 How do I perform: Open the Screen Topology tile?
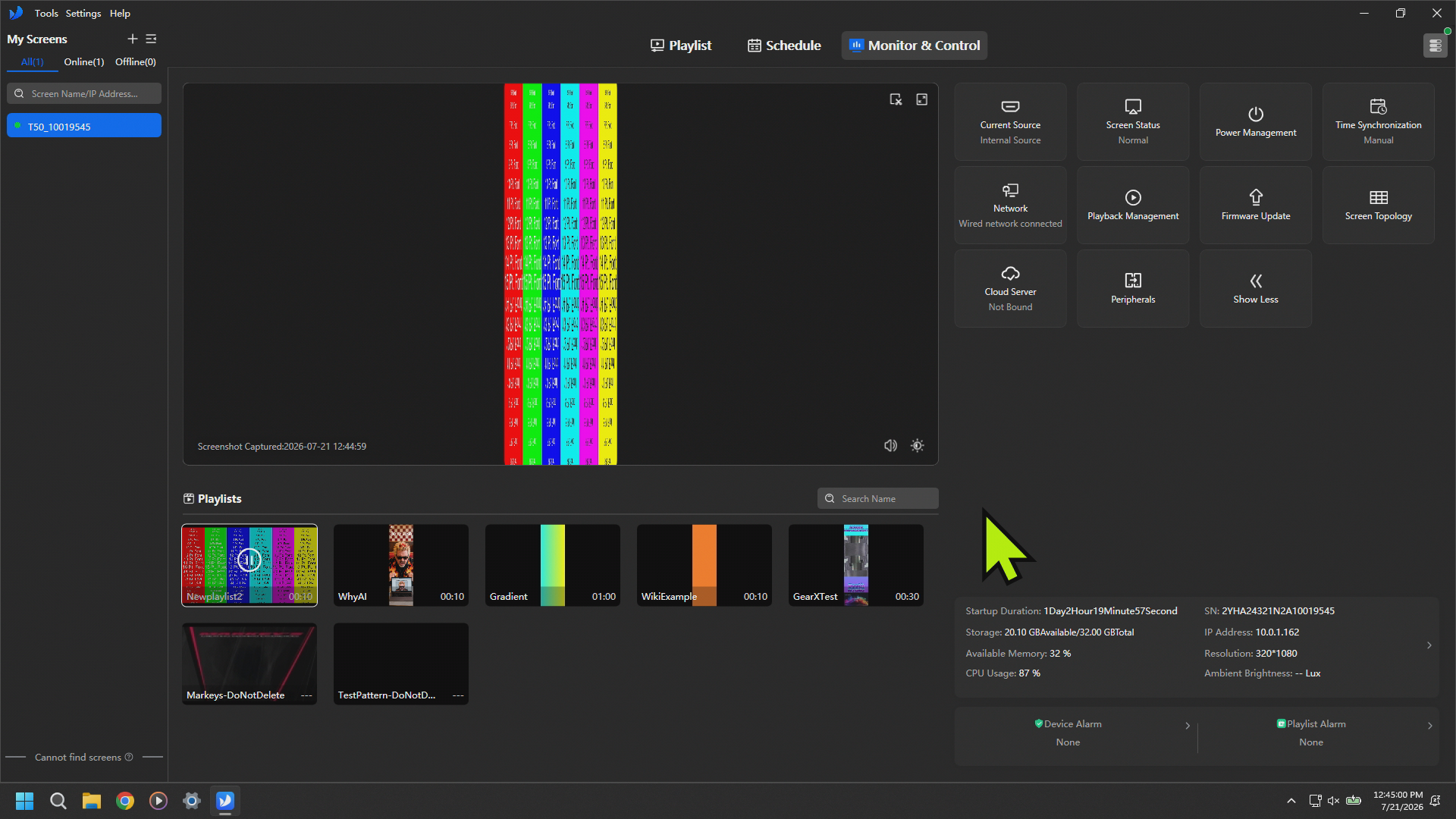pyautogui.click(x=1379, y=205)
